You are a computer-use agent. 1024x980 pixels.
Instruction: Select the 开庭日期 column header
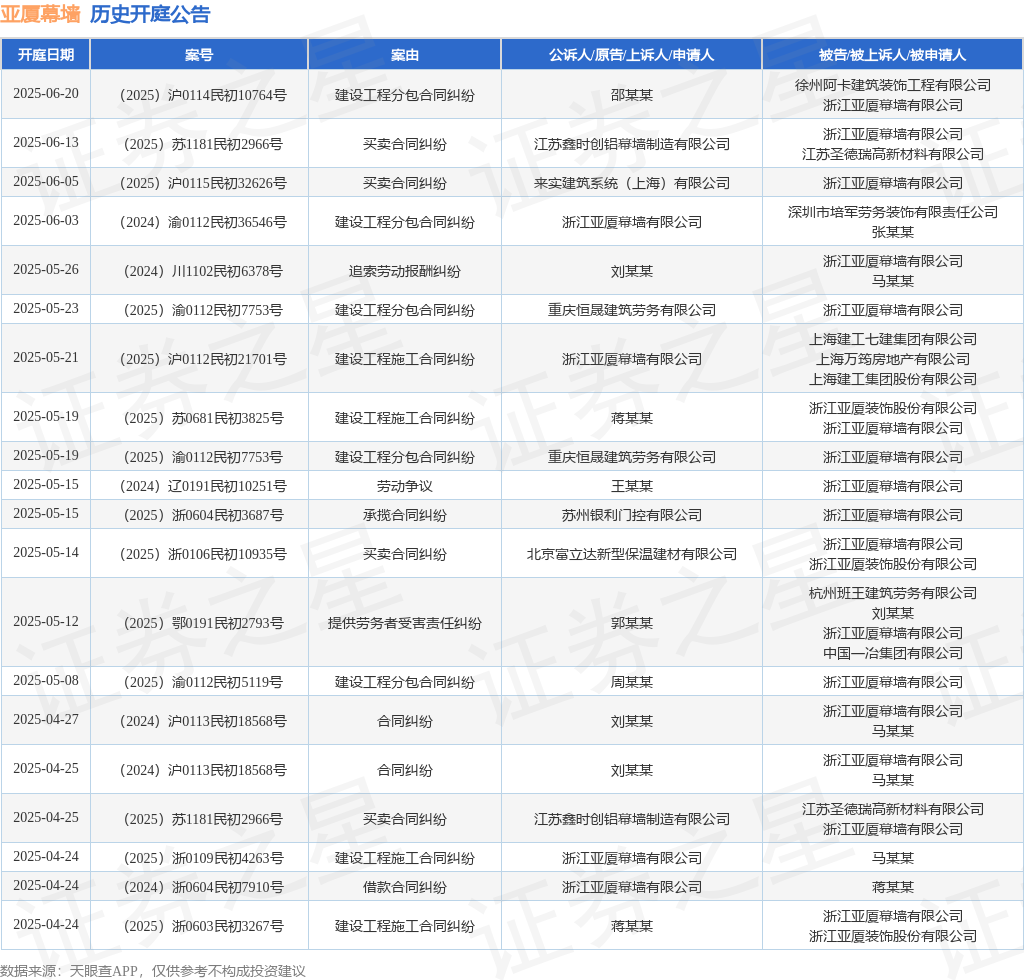(46, 55)
